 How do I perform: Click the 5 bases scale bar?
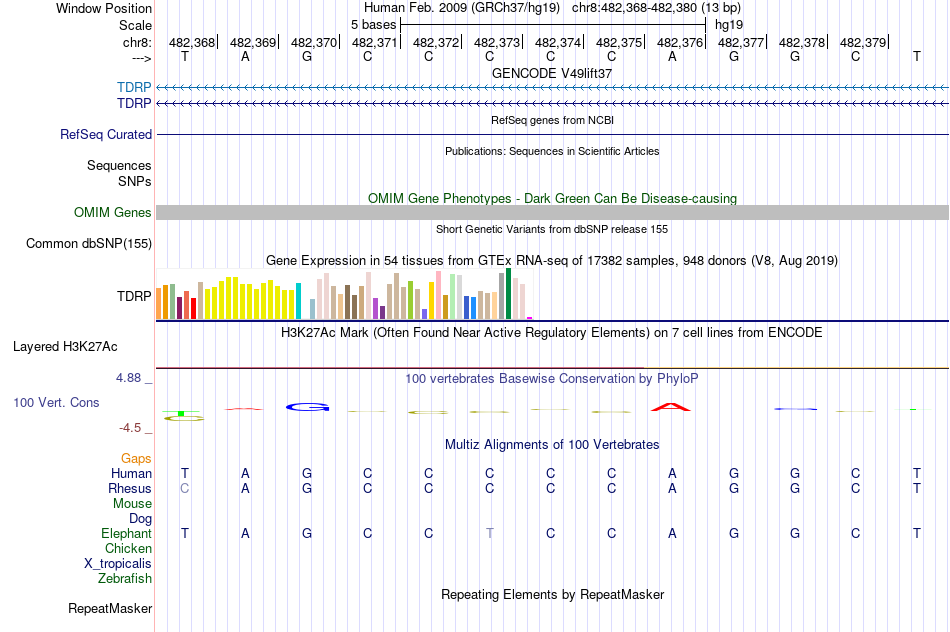(553, 25)
